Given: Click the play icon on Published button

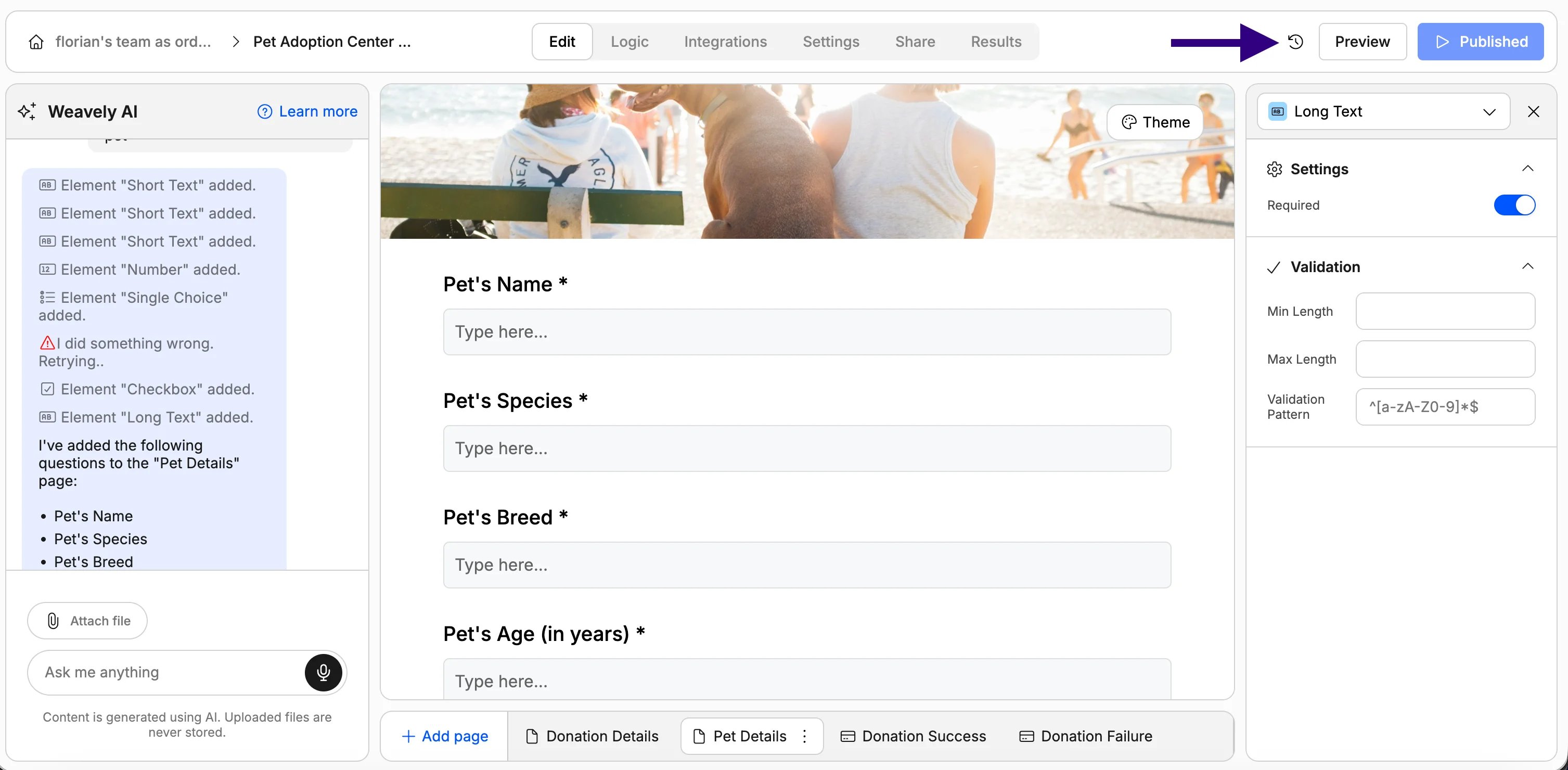Looking at the screenshot, I should point(1443,42).
